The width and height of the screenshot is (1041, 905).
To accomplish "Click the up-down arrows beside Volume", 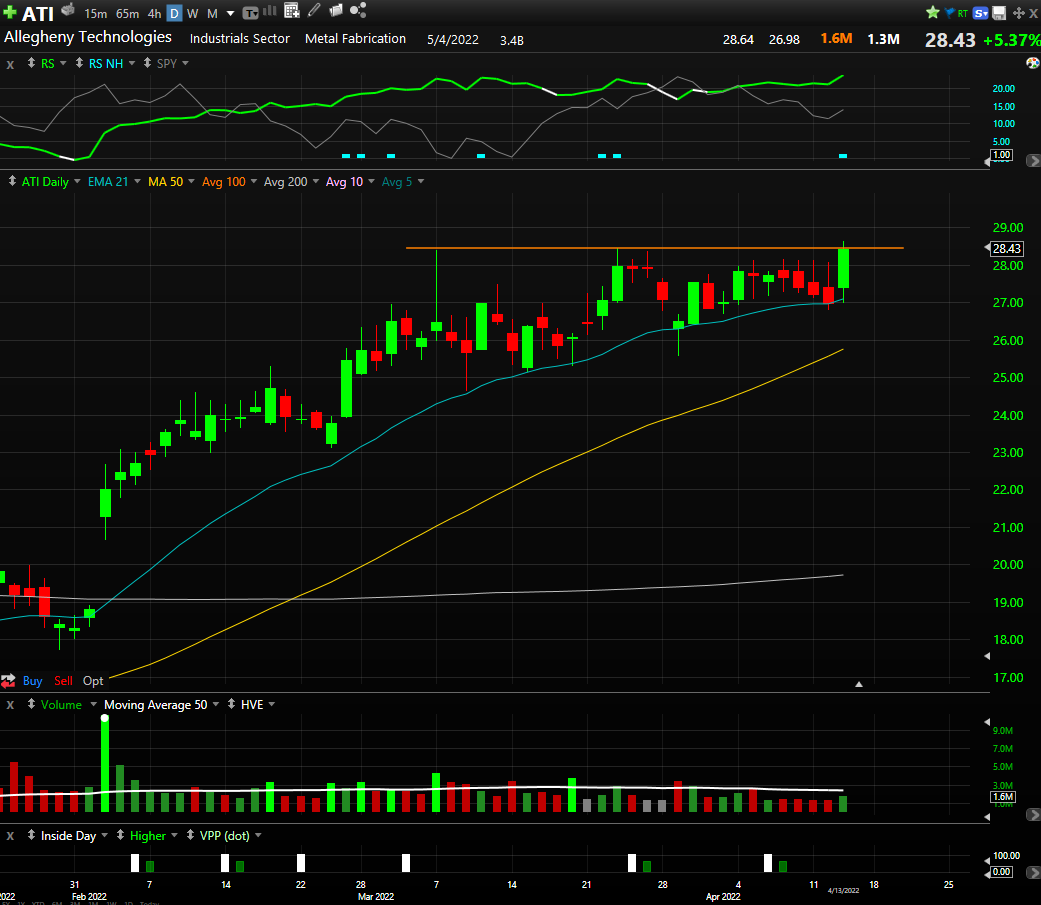I will (x=31, y=704).
